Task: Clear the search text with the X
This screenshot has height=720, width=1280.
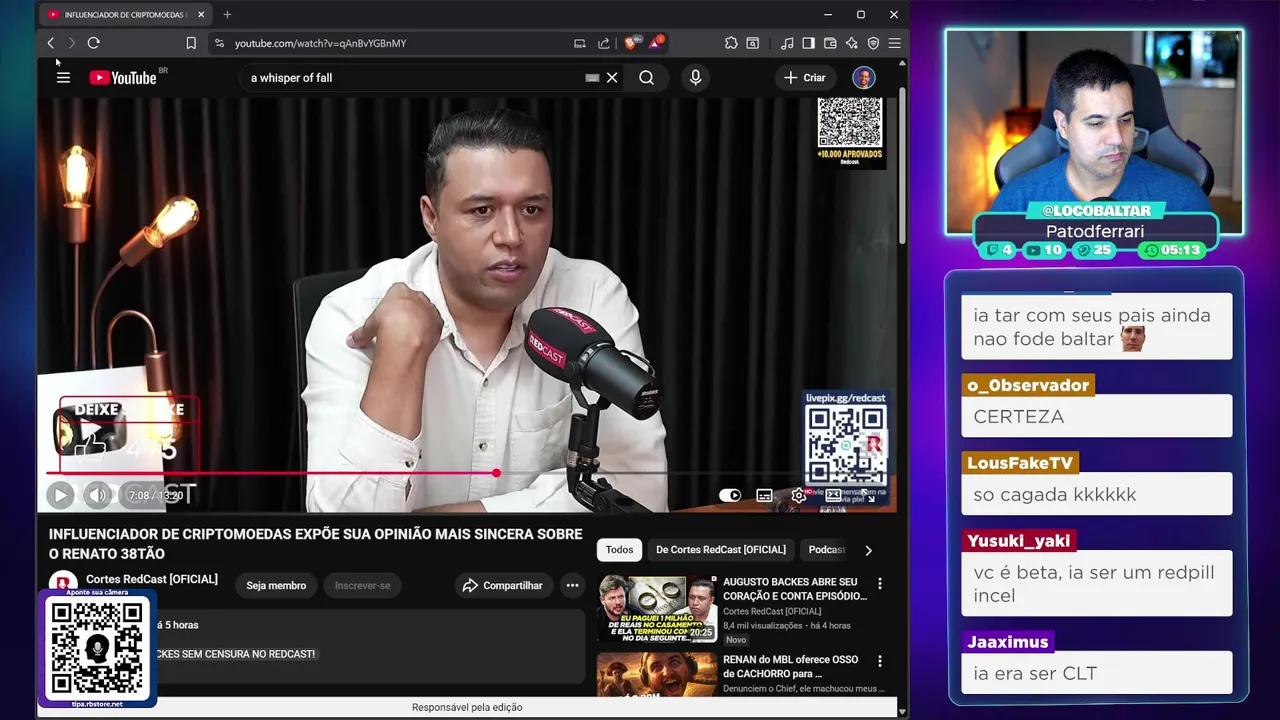Action: [612, 78]
